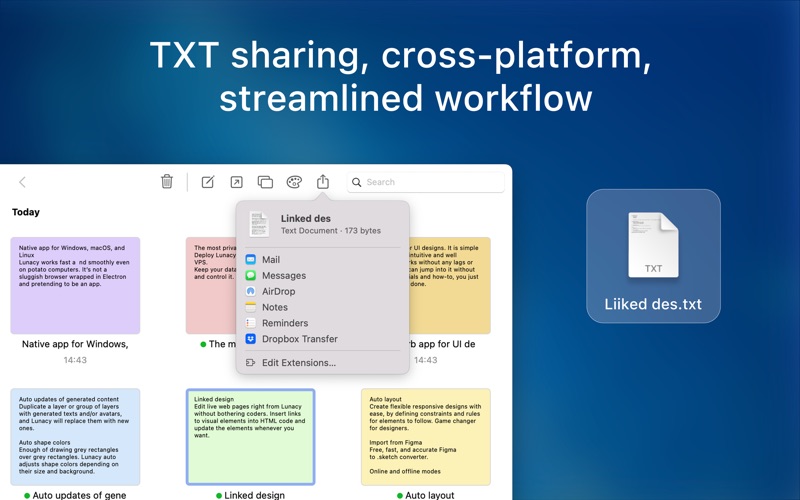Click the trash delete icon
The image size is (800, 500).
pos(167,181)
